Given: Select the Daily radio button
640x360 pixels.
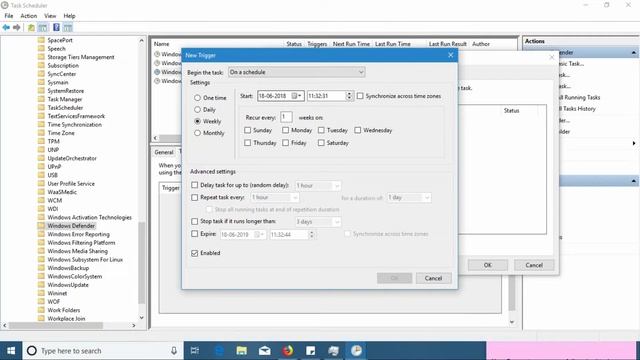Looking at the screenshot, I should click(x=198, y=109).
